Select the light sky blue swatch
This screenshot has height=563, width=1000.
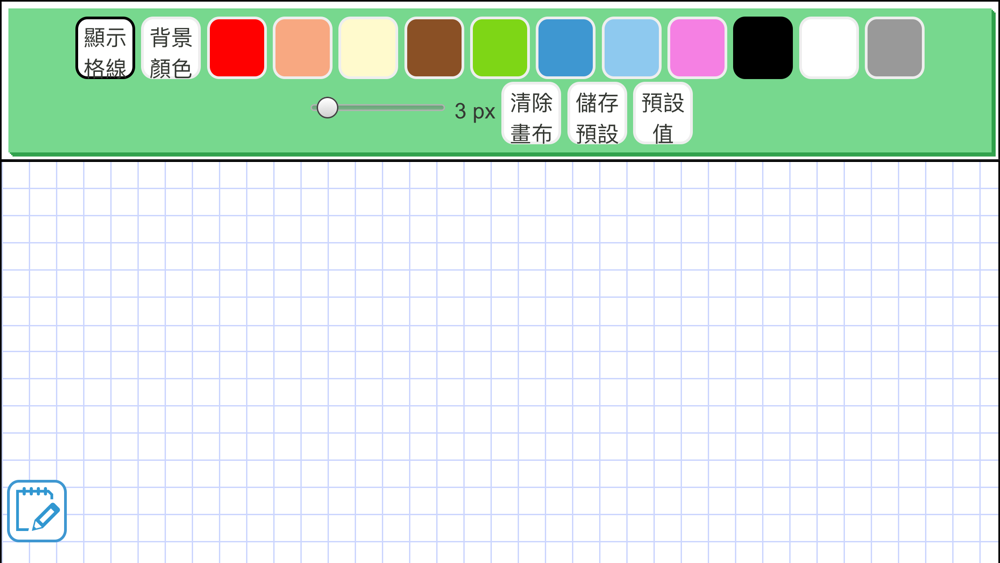coord(631,48)
